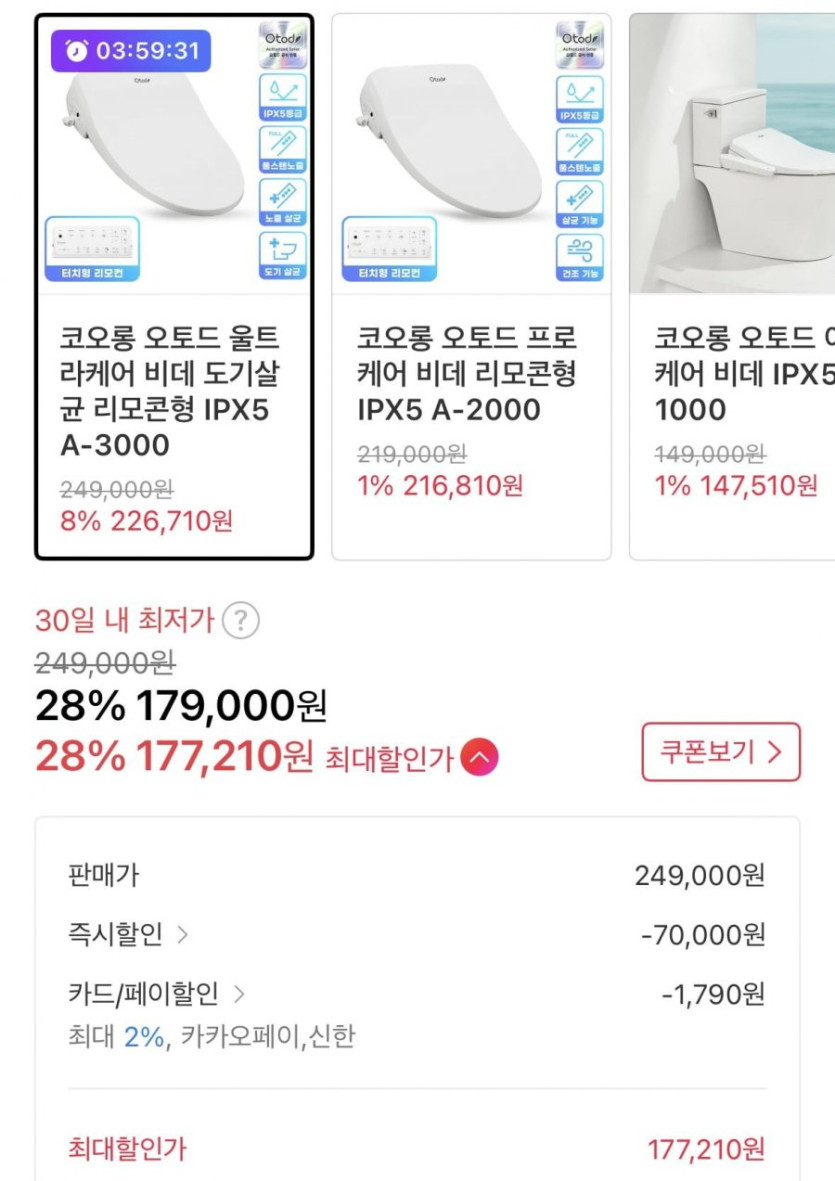Click the 2% card discount rate text

pos(143,1037)
